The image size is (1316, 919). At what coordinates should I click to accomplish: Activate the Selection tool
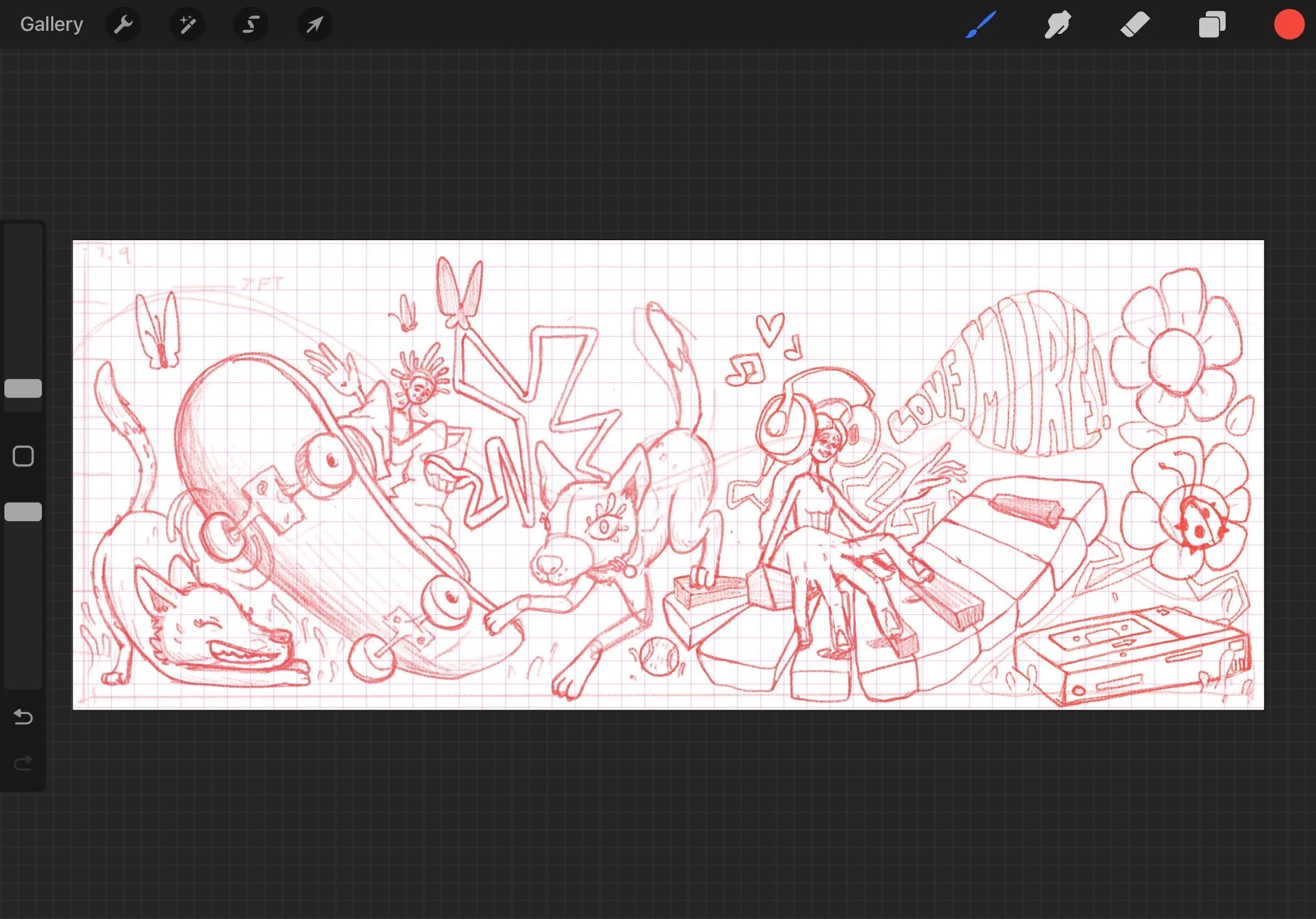251,25
